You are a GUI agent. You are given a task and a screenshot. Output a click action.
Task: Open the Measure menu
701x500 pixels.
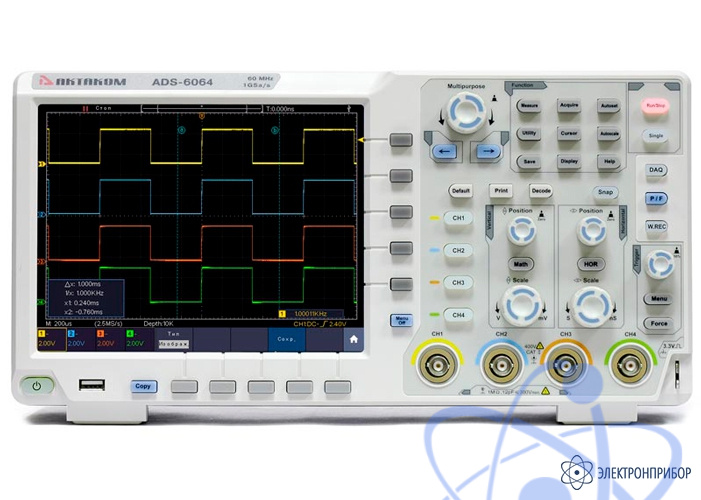(529, 105)
